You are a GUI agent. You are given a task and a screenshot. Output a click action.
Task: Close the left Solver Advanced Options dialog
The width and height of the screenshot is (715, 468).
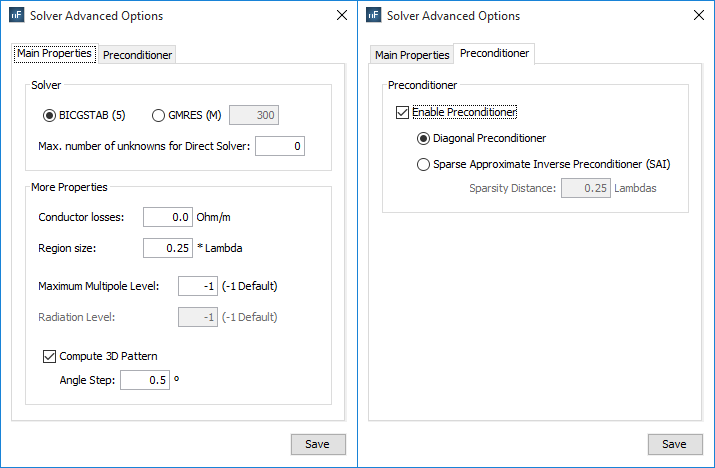point(341,15)
